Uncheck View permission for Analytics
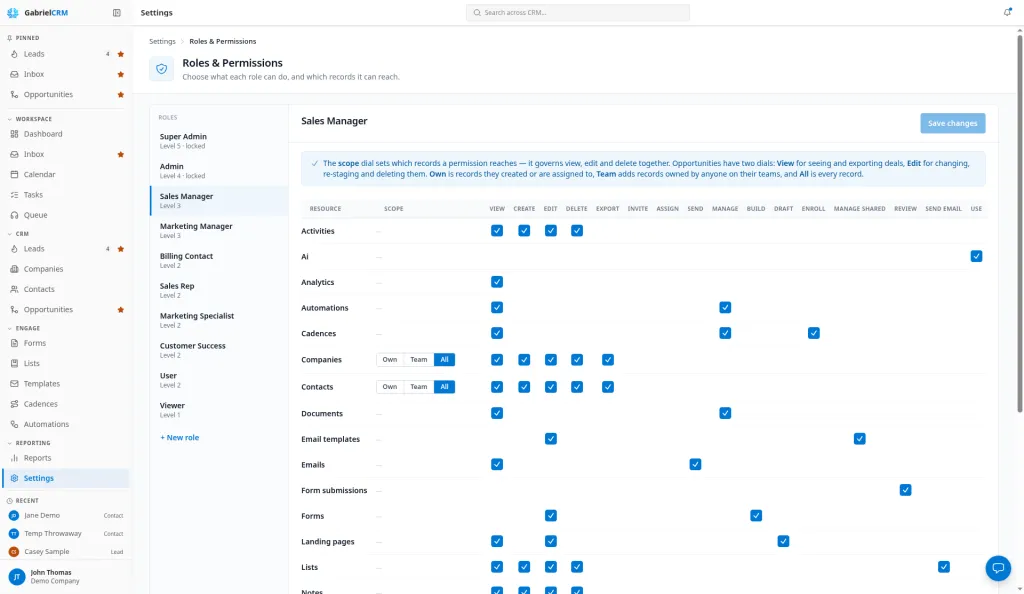1024x594 pixels. point(497,282)
